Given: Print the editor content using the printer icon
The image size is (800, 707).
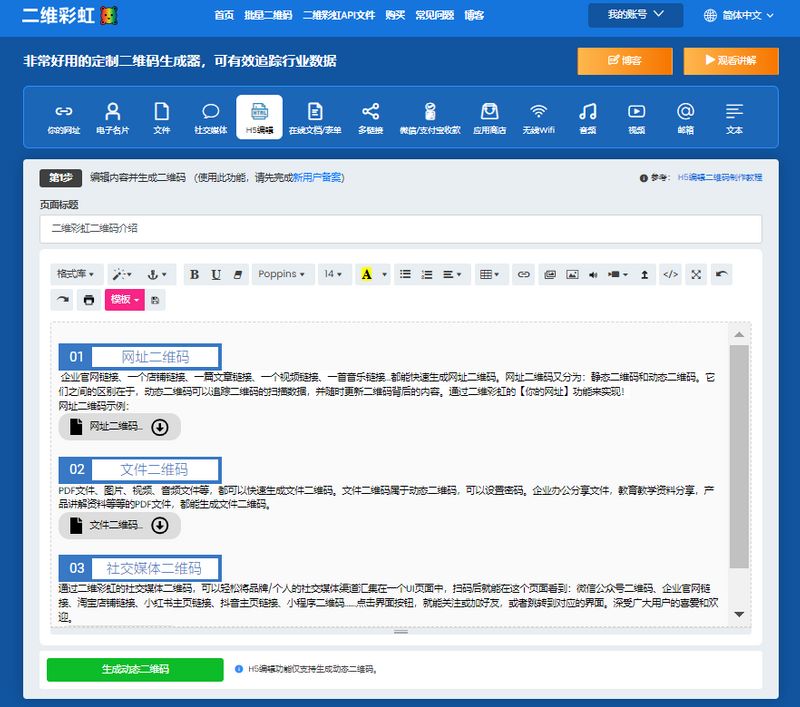Looking at the screenshot, I should (x=89, y=300).
